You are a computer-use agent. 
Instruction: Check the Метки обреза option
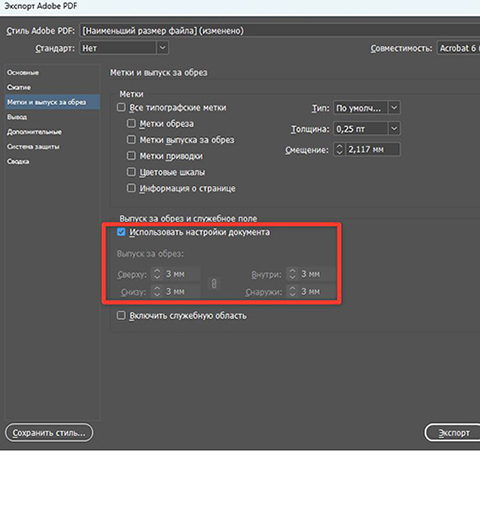point(131,123)
